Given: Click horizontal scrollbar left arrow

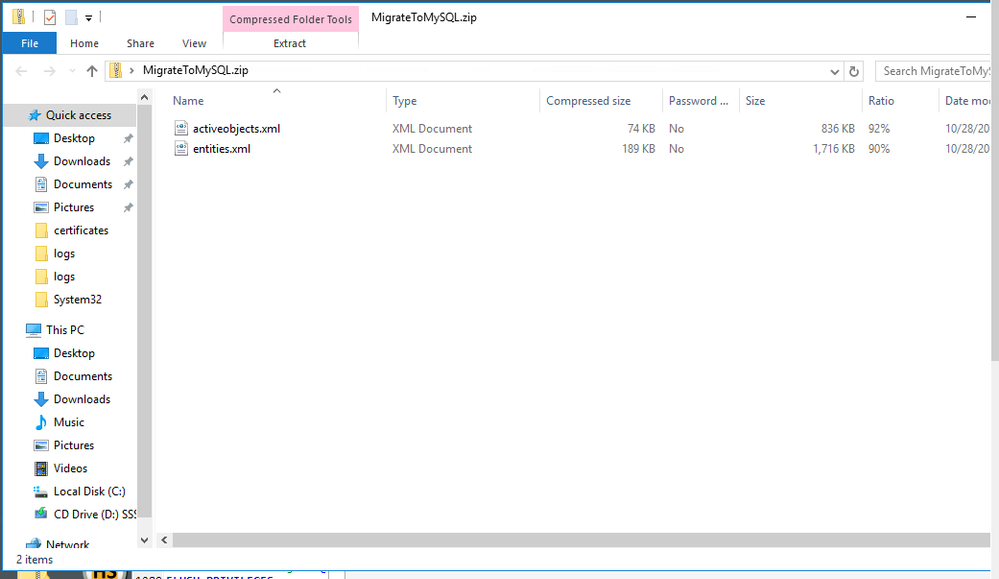Looking at the screenshot, I should [164, 540].
